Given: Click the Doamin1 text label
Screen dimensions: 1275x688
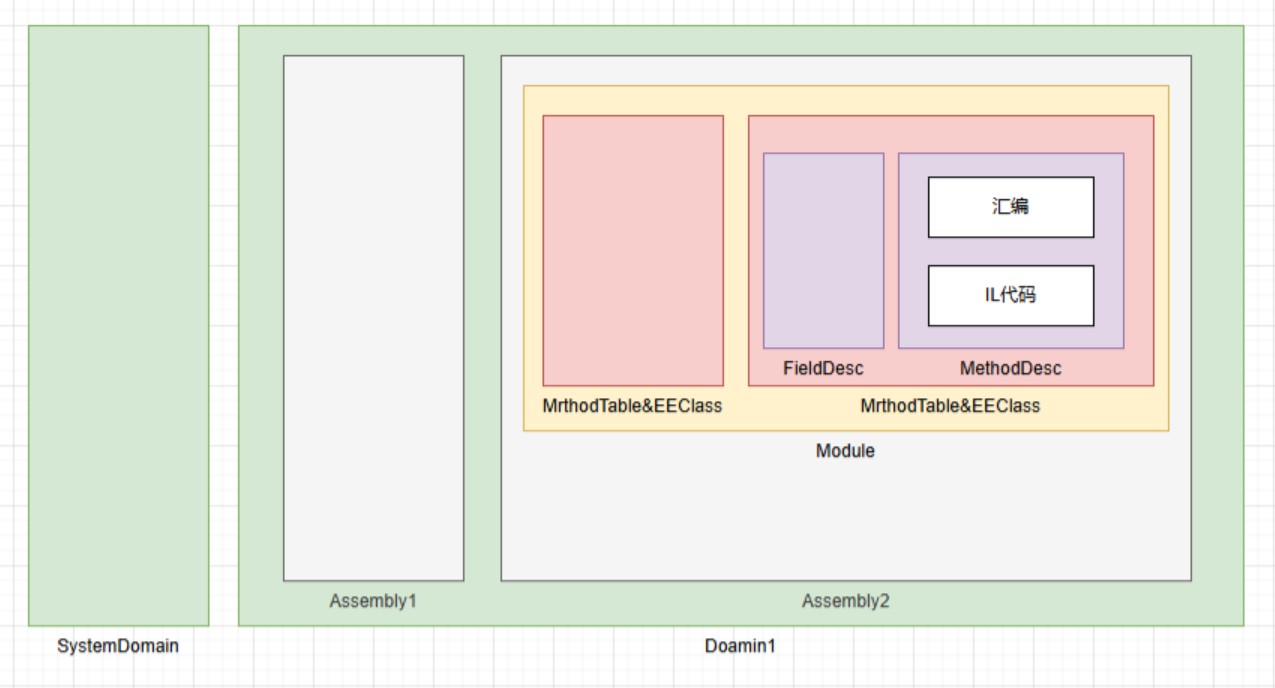Looking at the screenshot, I should point(740,646).
